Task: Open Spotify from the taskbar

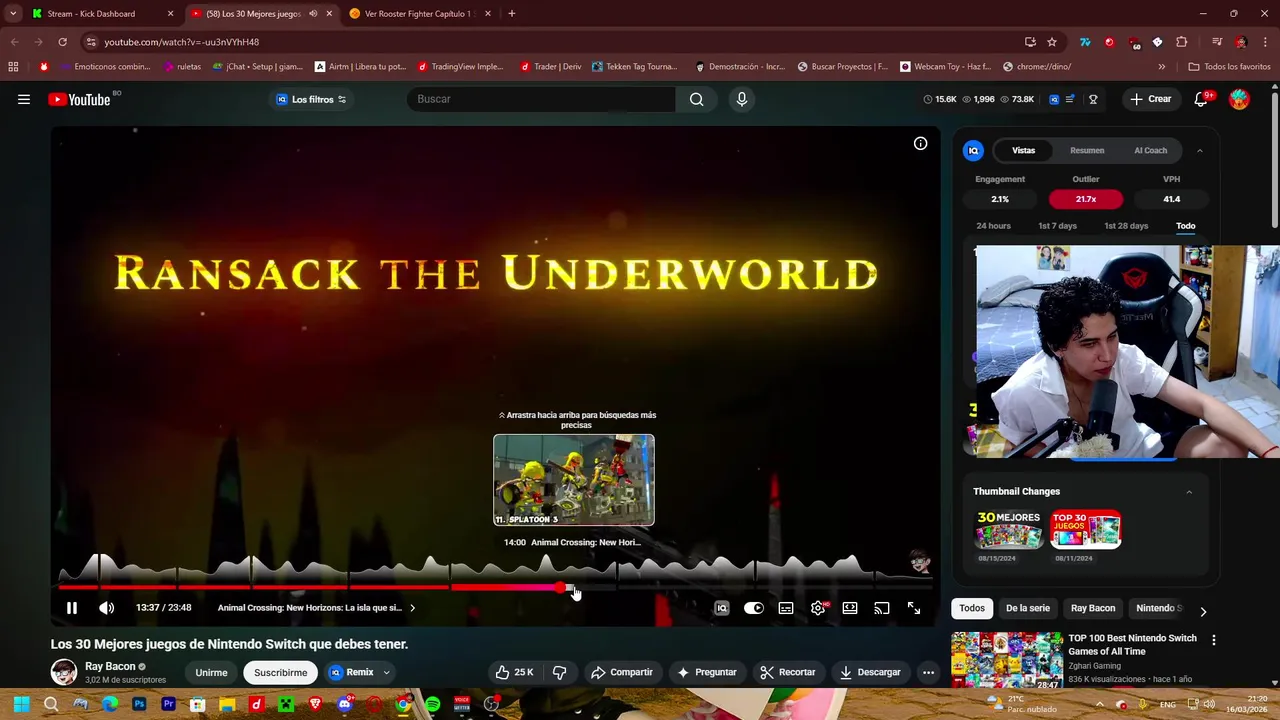Action: coord(432,704)
